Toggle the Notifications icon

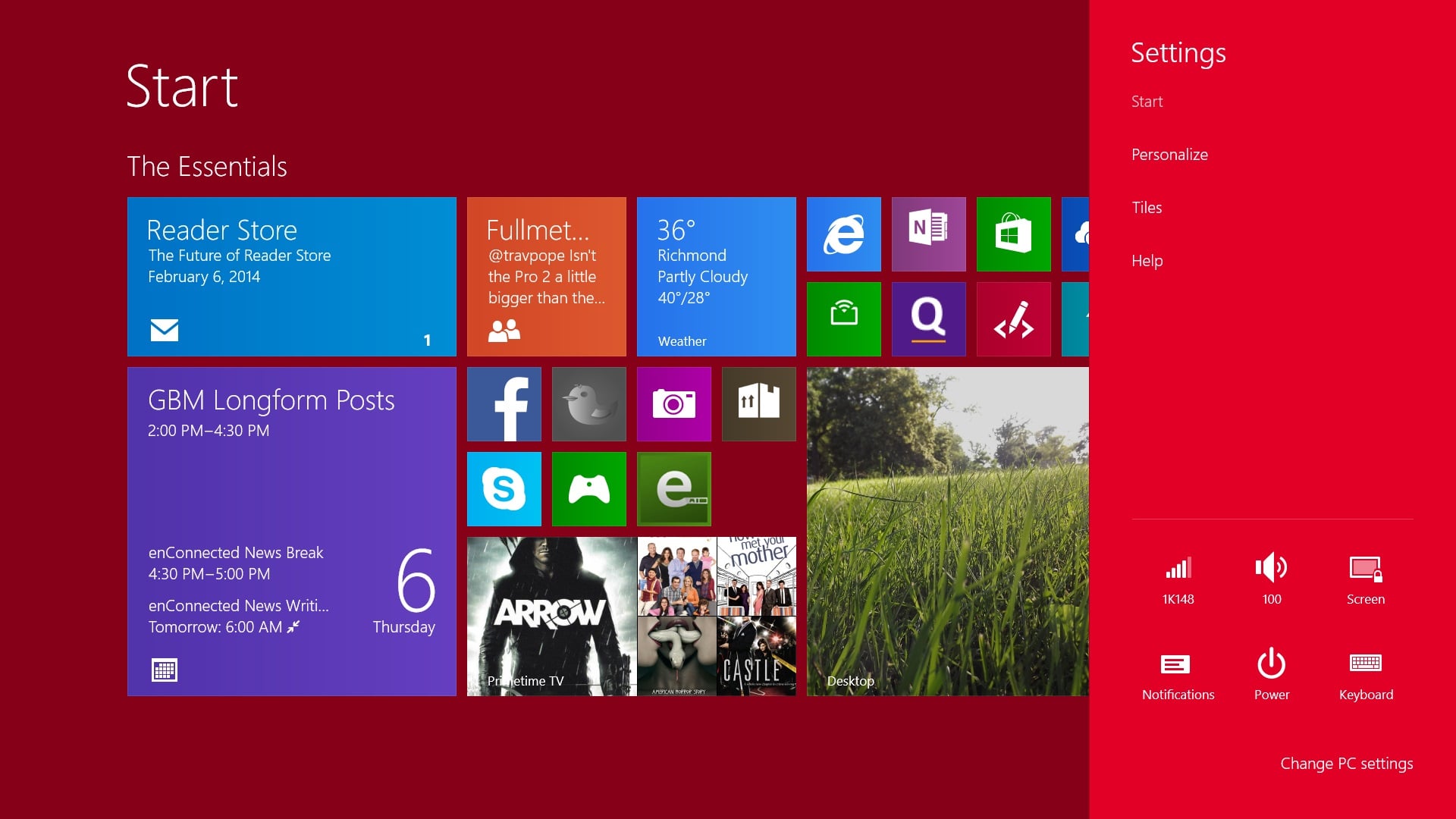point(1178,673)
